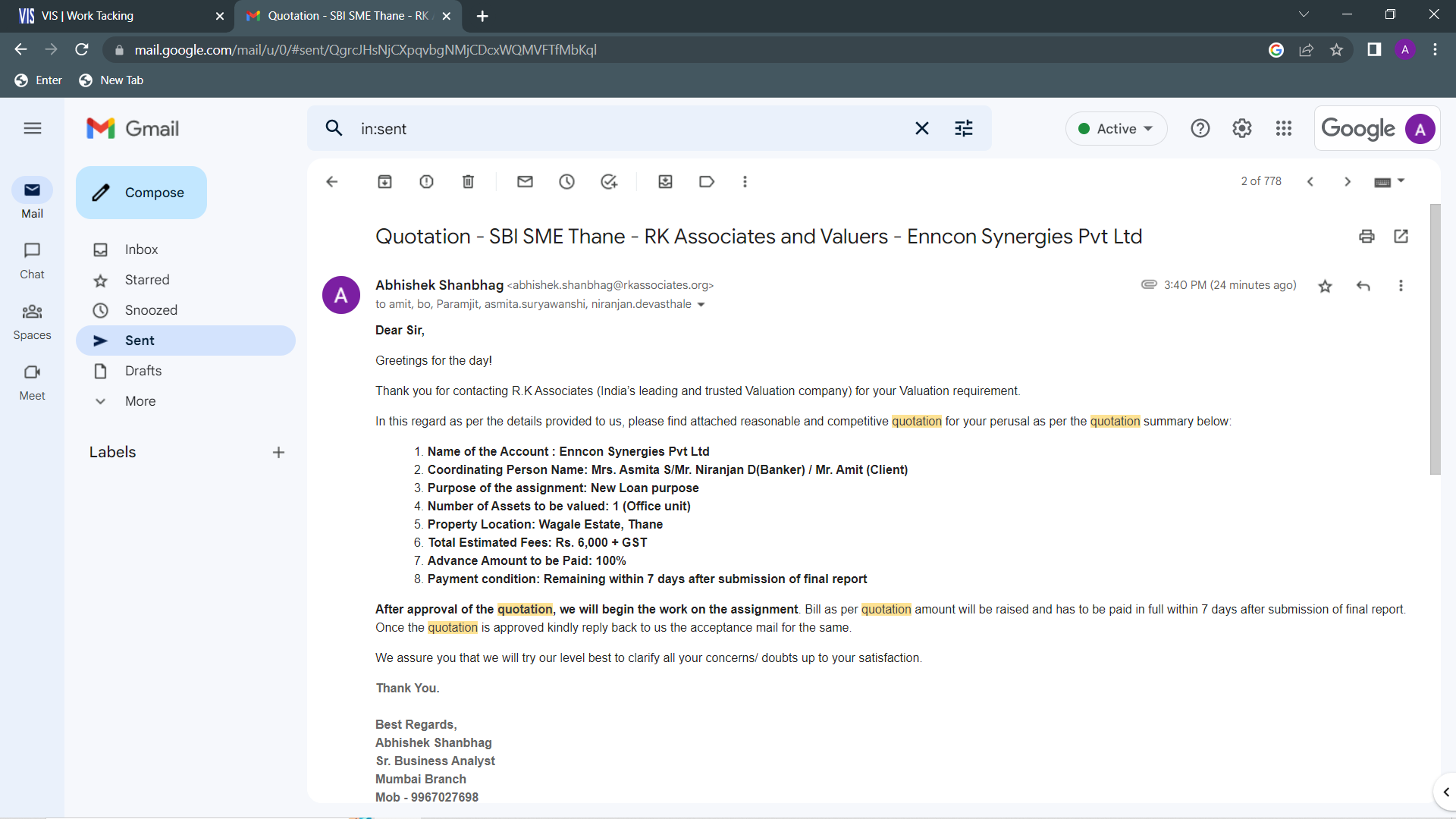Viewport: 1456px width, 819px height.
Task: Open the Active status dropdown
Action: (1116, 129)
